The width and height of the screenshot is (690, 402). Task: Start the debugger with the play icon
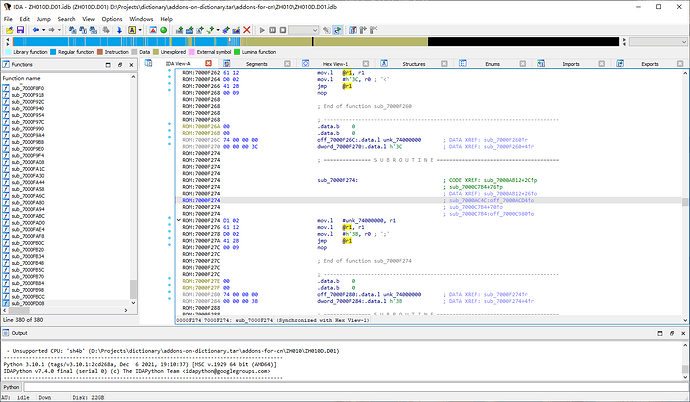point(262,30)
